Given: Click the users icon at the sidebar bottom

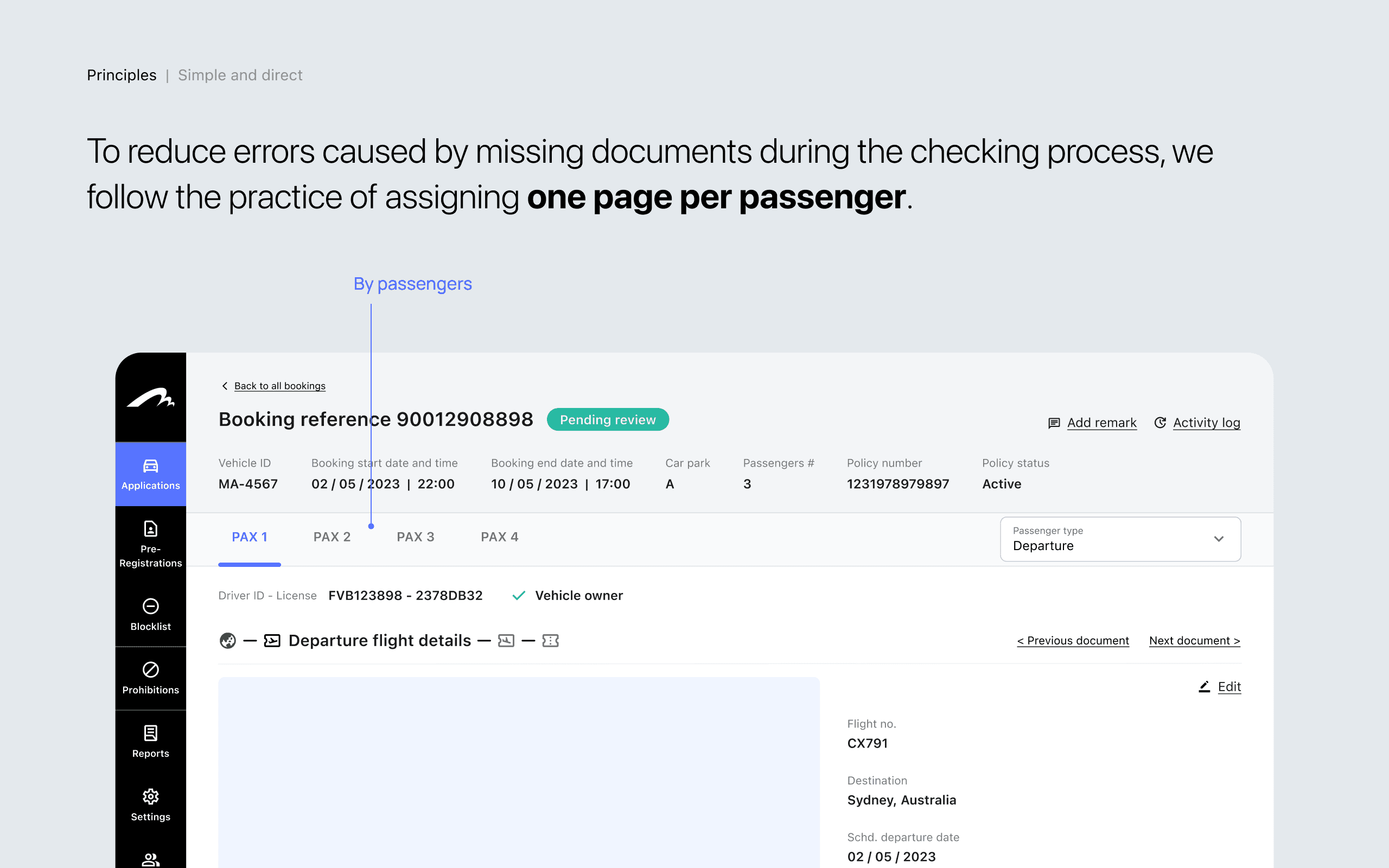Looking at the screenshot, I should pyautogui.click(x=150, y=859).
